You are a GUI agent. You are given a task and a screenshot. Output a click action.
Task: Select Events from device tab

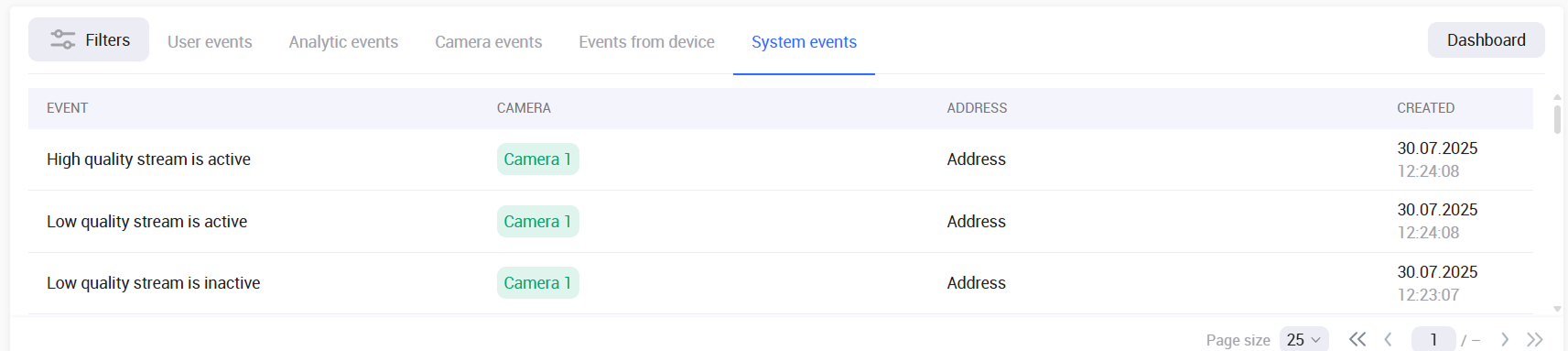click(646, 41)
